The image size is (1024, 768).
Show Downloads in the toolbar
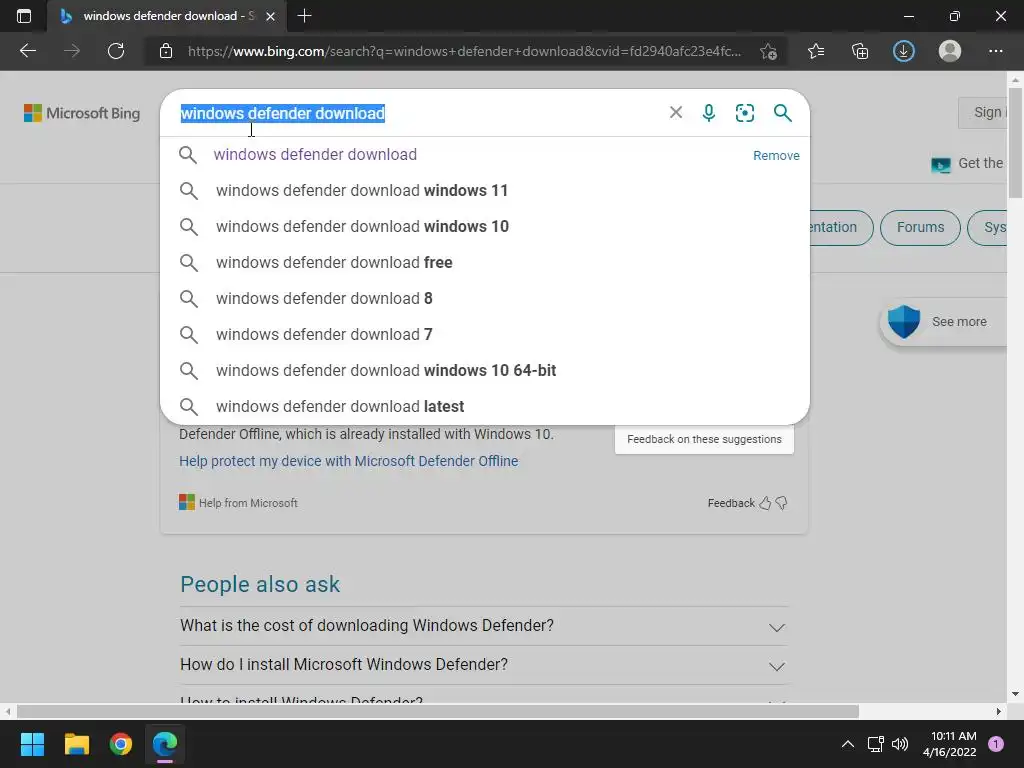point(904,51)
